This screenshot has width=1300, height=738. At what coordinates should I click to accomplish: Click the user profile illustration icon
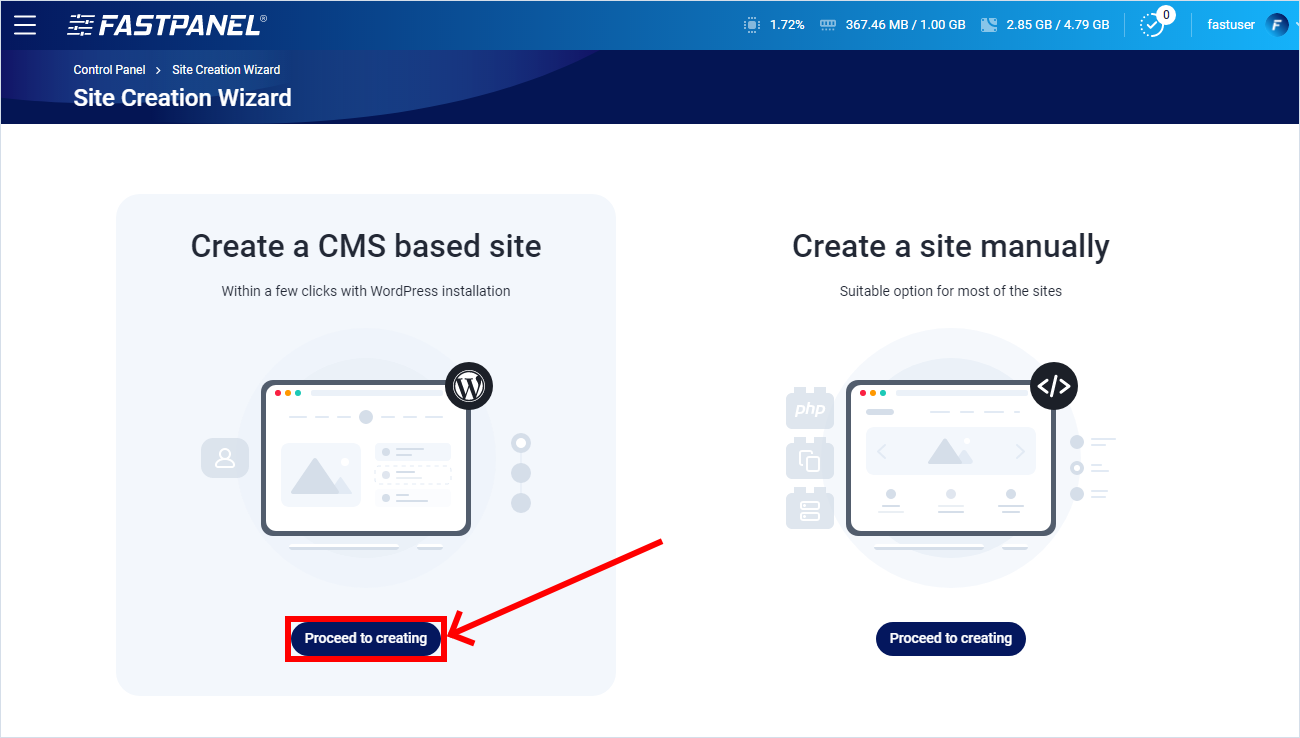225,458
